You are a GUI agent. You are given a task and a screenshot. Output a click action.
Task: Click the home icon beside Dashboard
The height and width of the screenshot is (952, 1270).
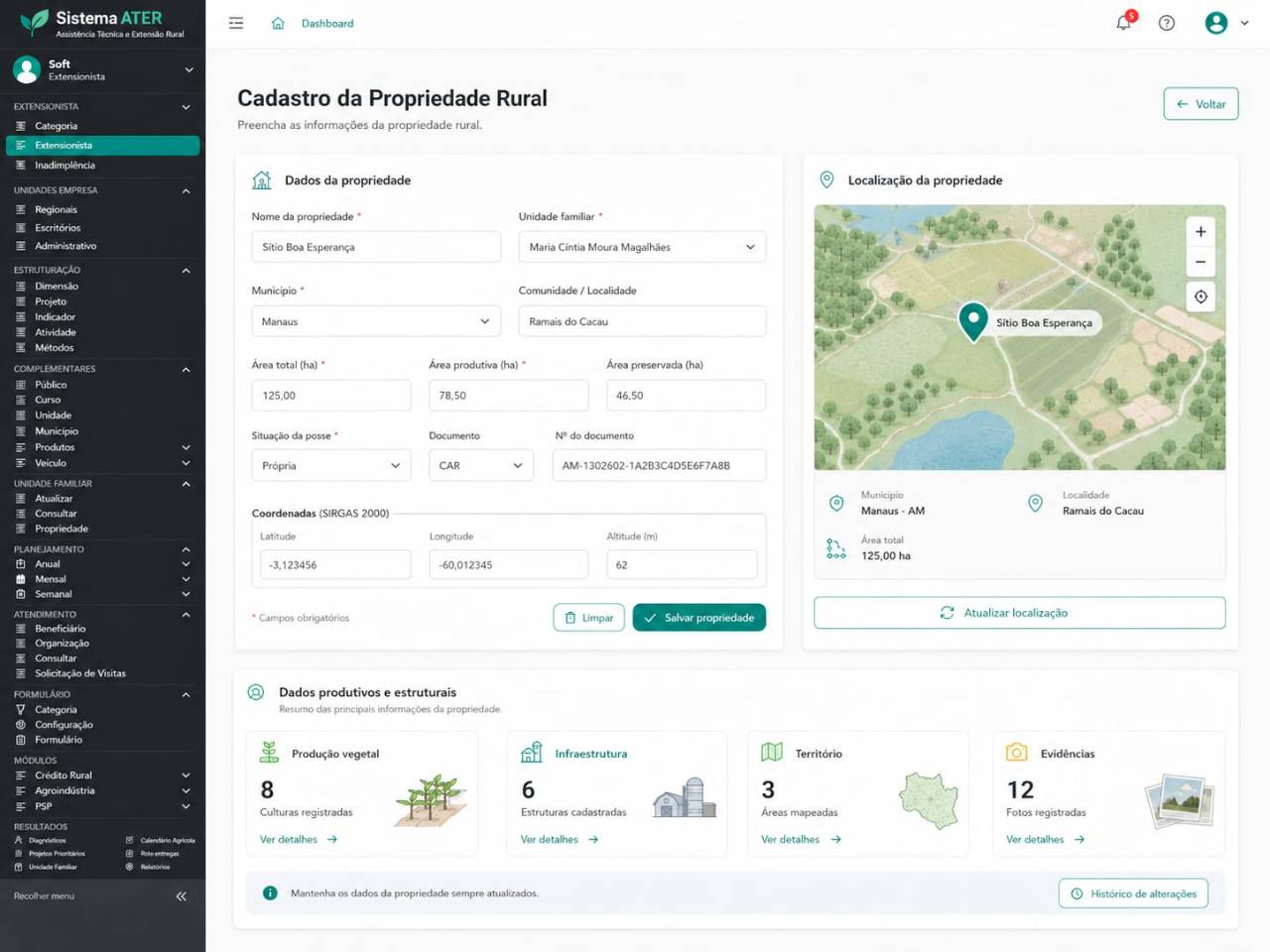pos(278,23)
